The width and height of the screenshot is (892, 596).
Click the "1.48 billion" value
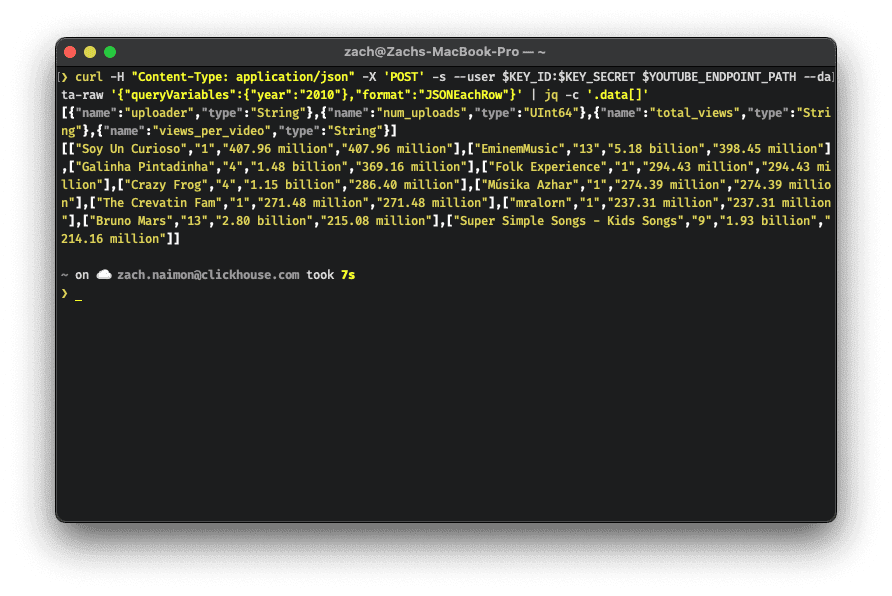(299, 167)
